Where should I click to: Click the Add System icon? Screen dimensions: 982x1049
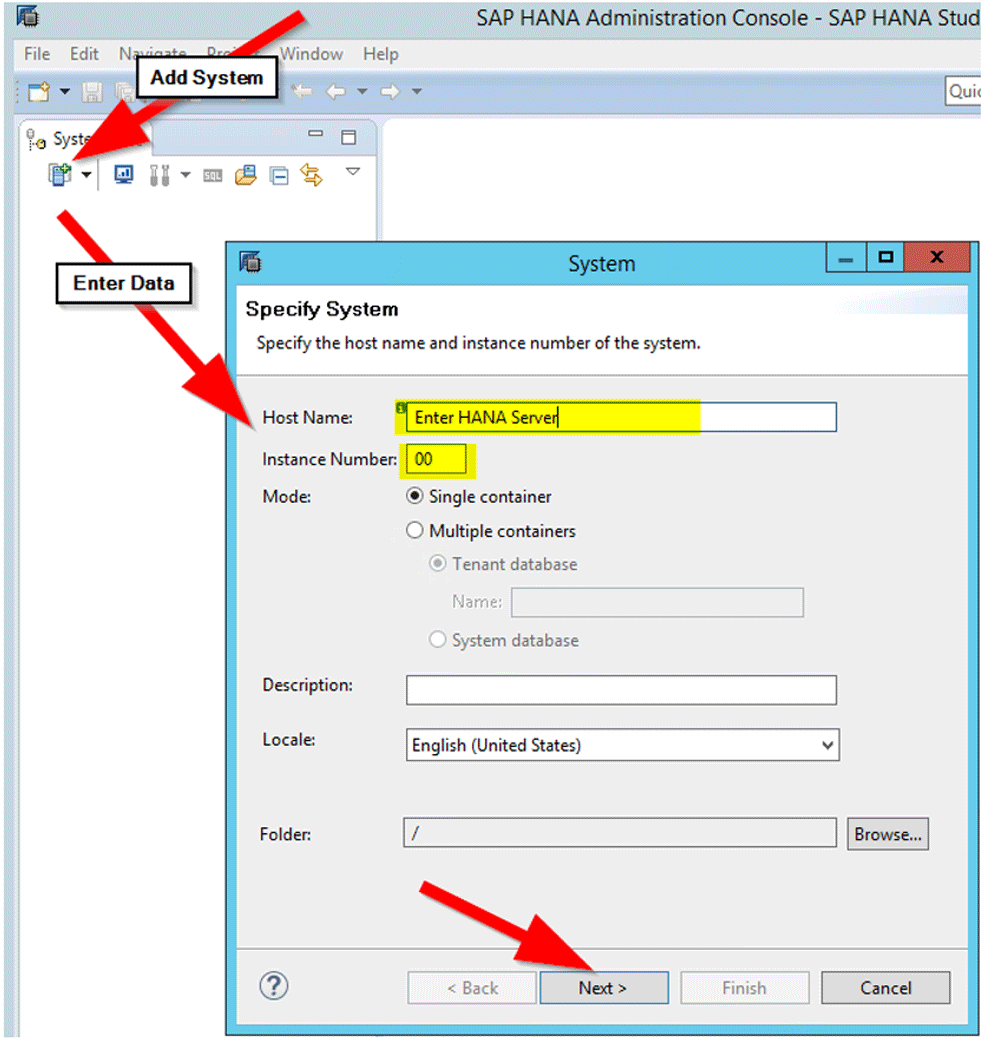(60, 175)
